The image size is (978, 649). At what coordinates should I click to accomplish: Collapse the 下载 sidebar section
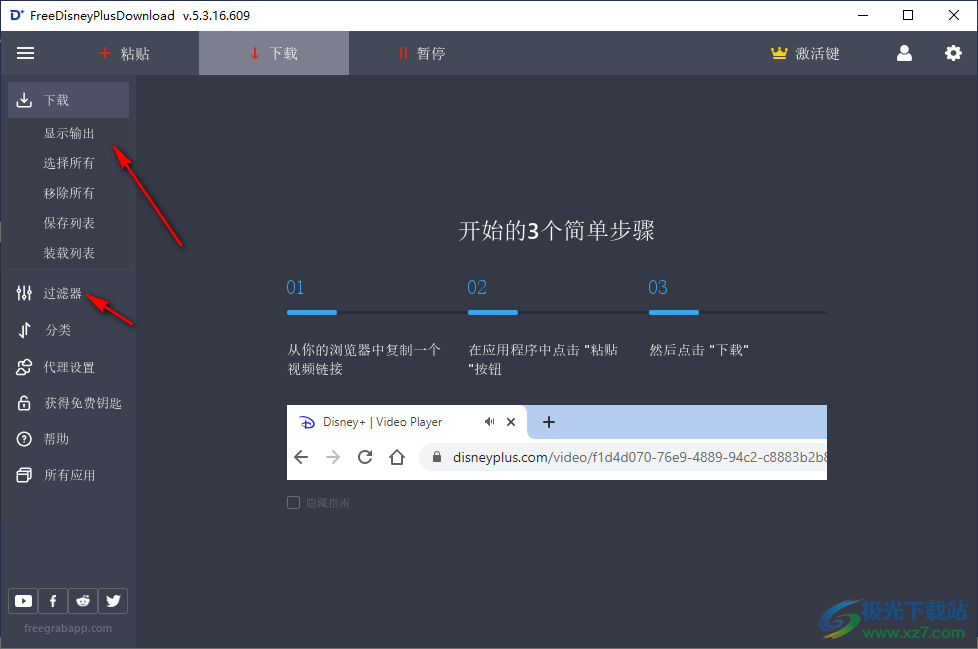(x=69, y=100)
